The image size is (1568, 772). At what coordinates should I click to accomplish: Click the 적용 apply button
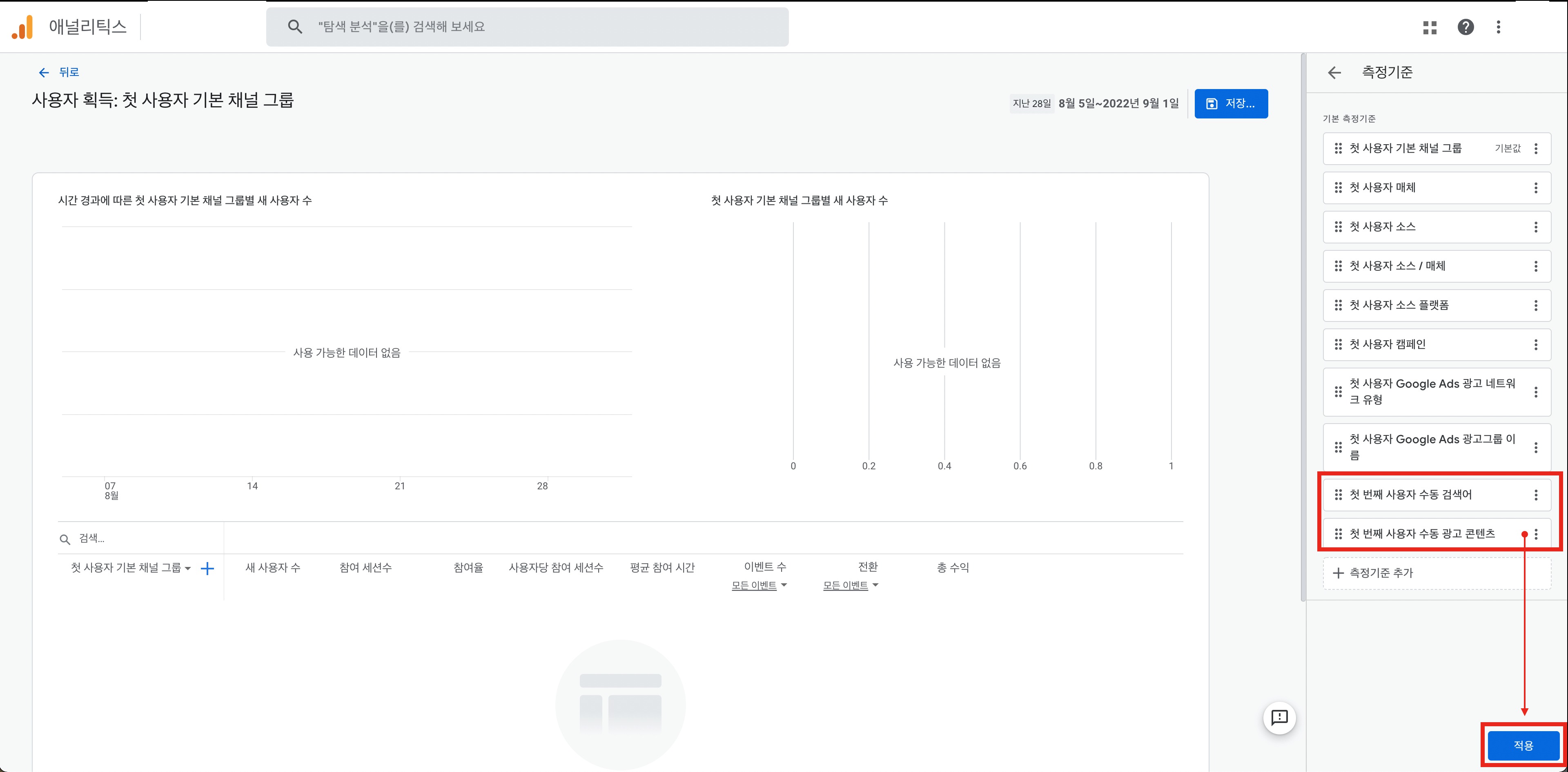[x=1523, y=745]
